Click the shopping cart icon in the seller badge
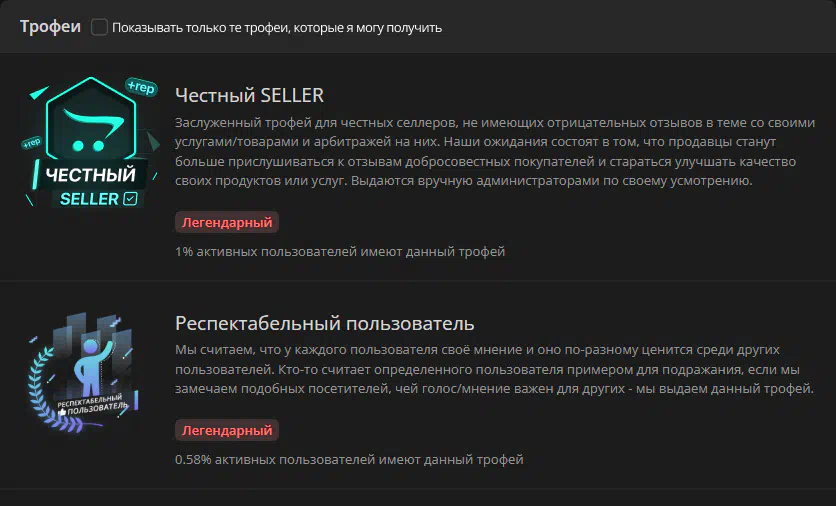 click(91, 130)
